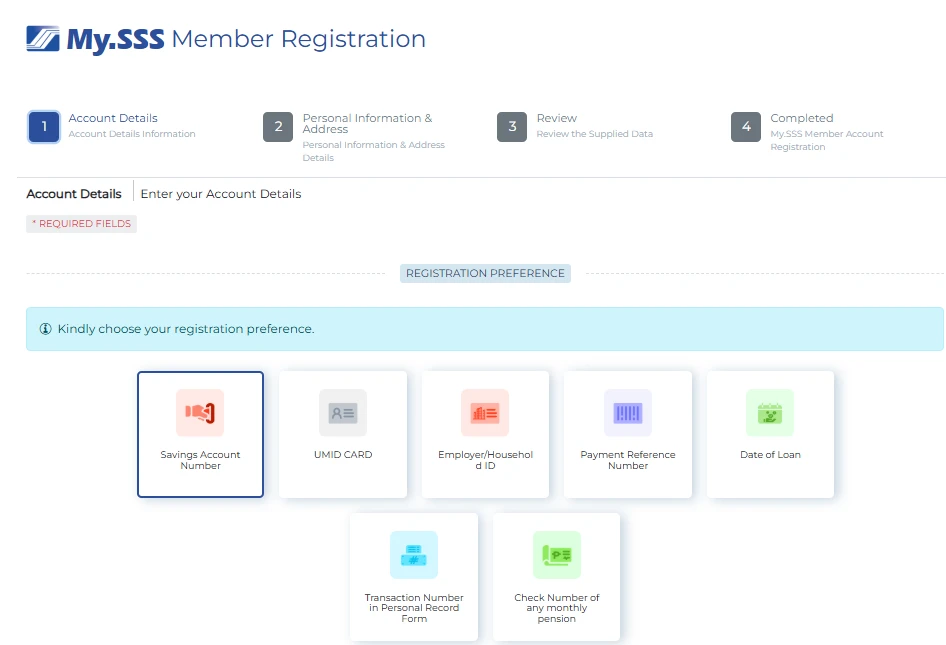
Task: Click the Check Number pension check icon
Action: 557,555
